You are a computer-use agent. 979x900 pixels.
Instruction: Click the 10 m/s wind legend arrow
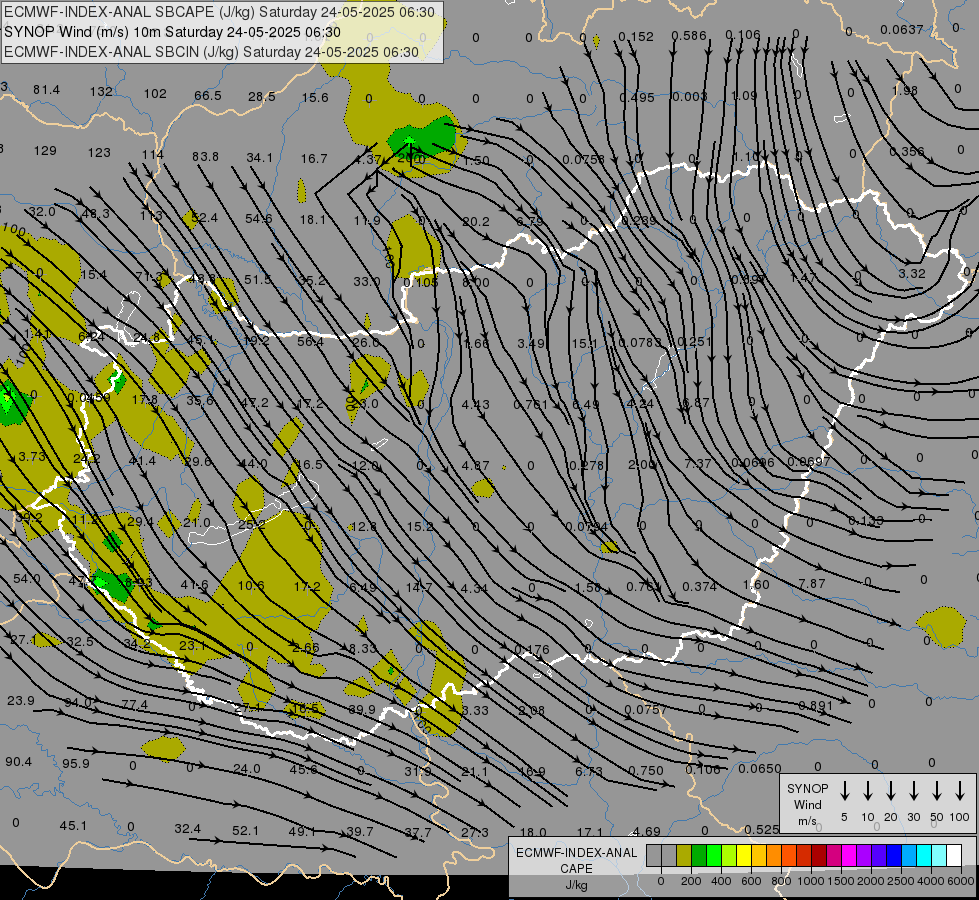(x=867, y=790)
